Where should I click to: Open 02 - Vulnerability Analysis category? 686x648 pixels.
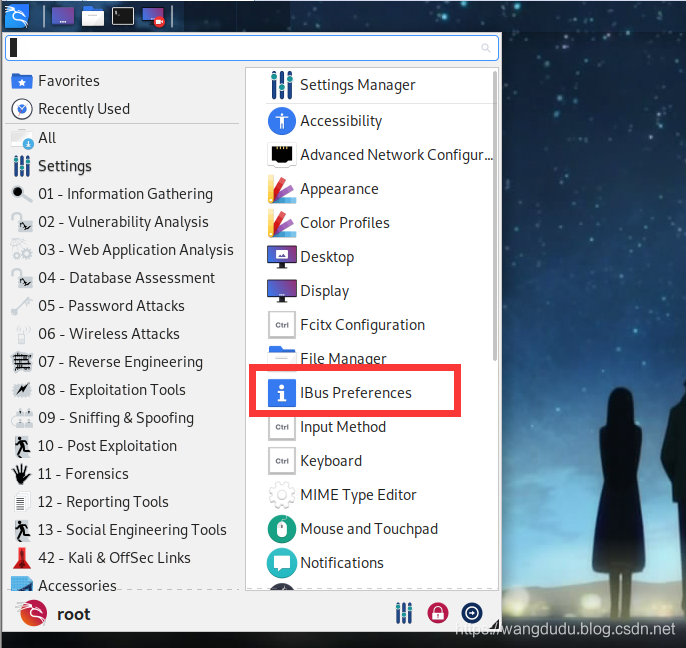pos(124,222)
